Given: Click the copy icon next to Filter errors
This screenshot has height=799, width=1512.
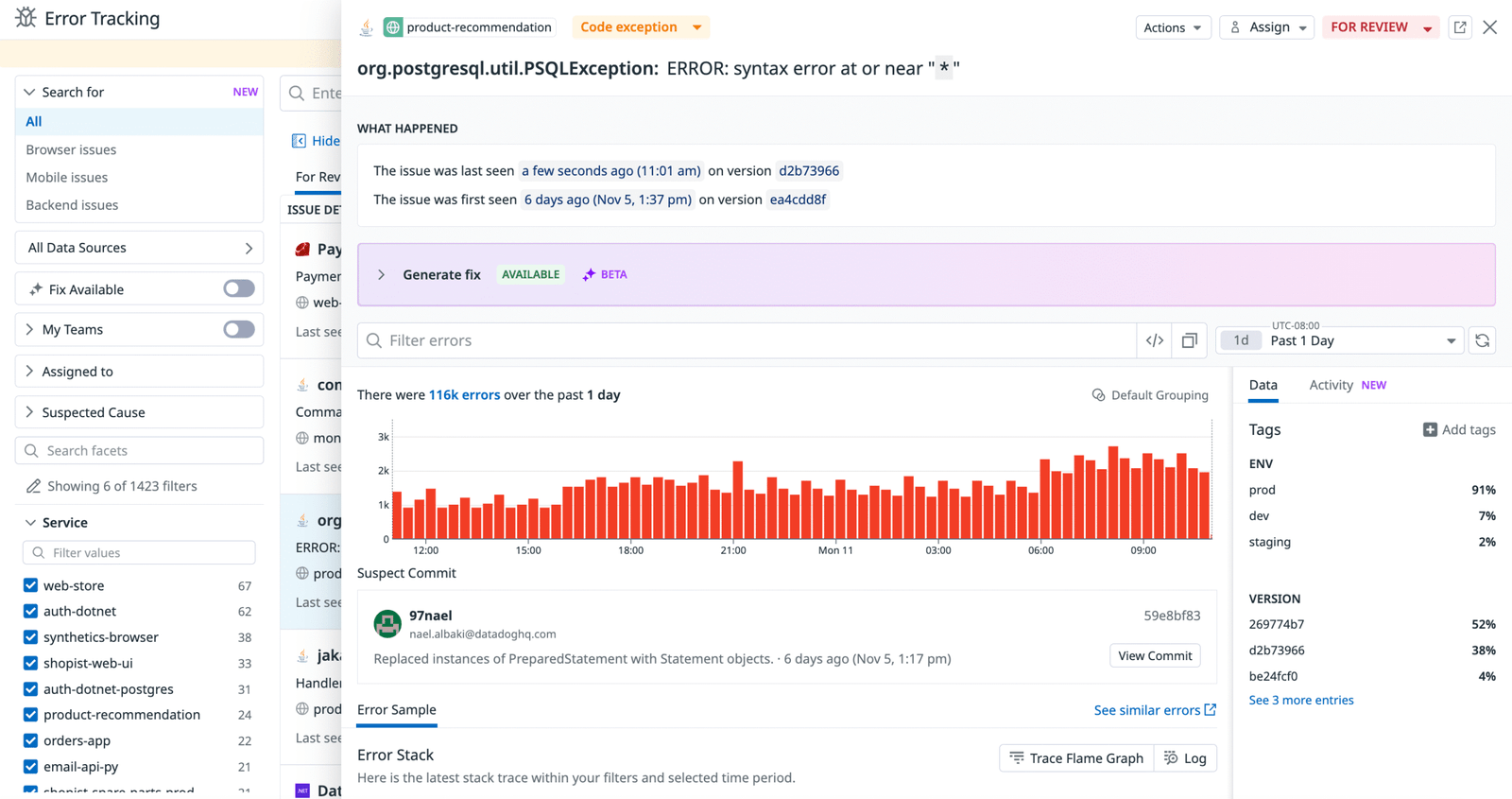Looking at the screenshot, I should point(1189,340).
